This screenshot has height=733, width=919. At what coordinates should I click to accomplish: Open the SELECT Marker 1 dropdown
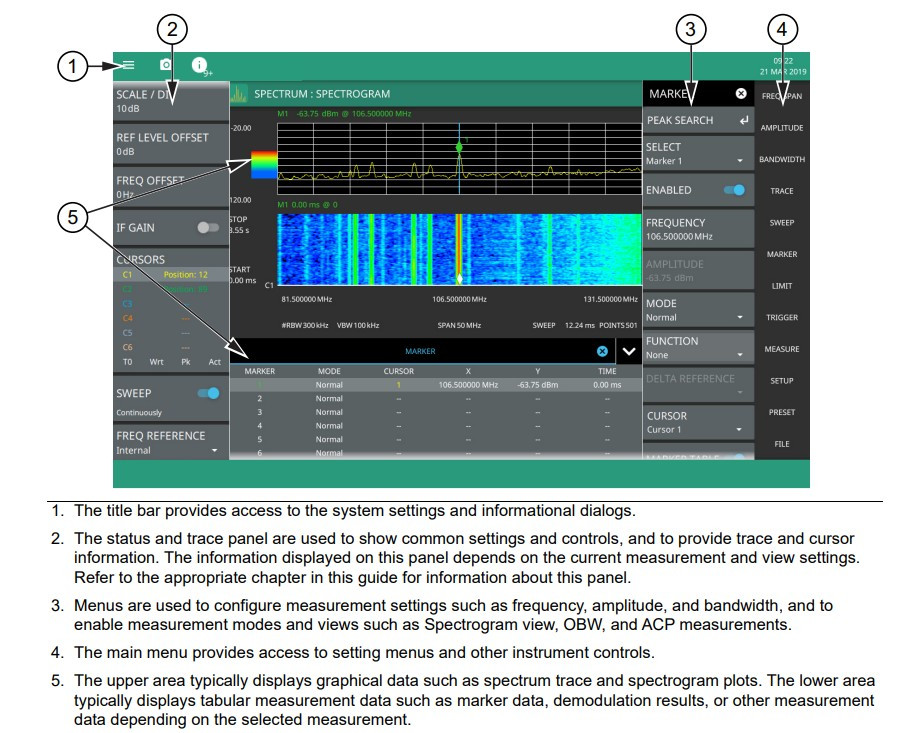point(698,154)
